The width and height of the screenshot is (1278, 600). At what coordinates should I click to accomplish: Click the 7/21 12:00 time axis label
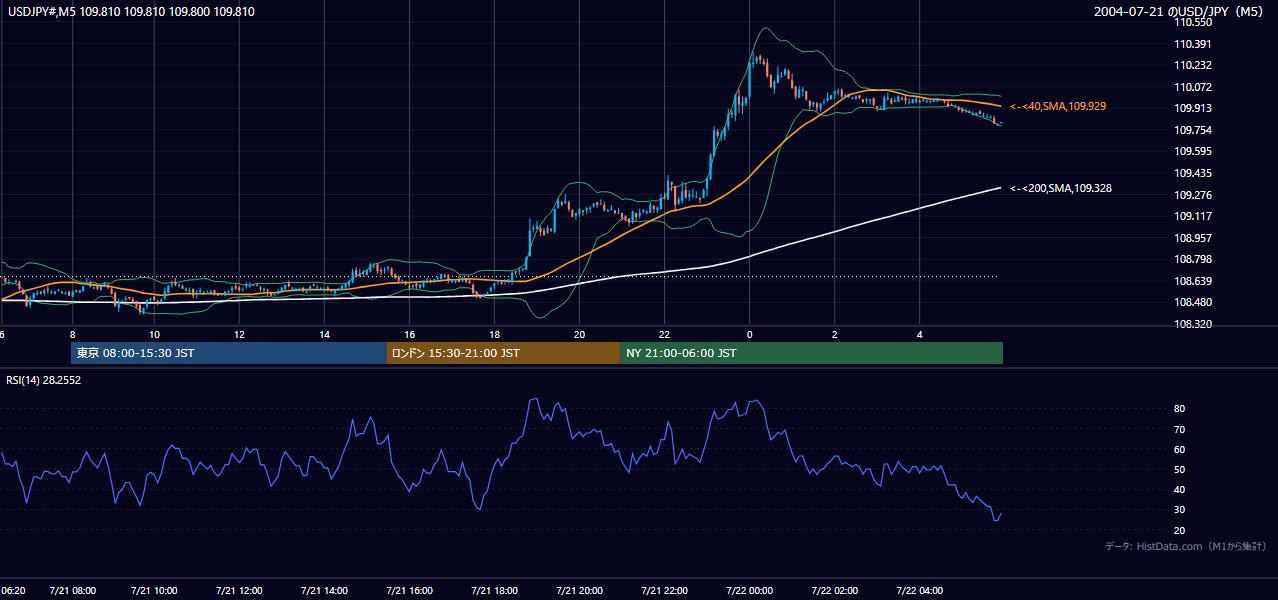(239, 591)
